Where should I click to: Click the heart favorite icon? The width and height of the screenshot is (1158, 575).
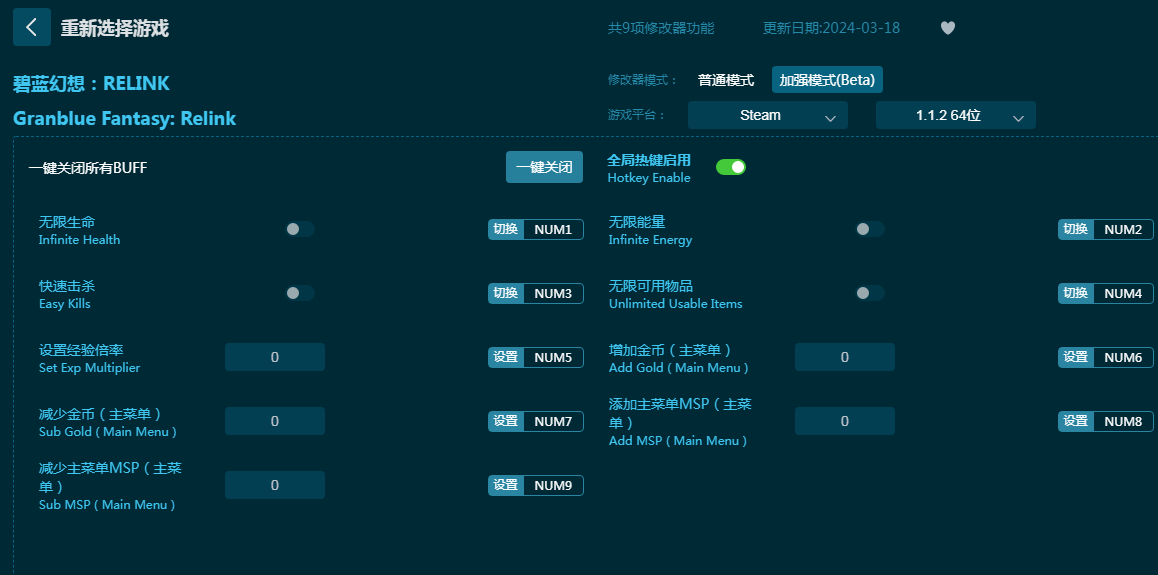point(948,28)
